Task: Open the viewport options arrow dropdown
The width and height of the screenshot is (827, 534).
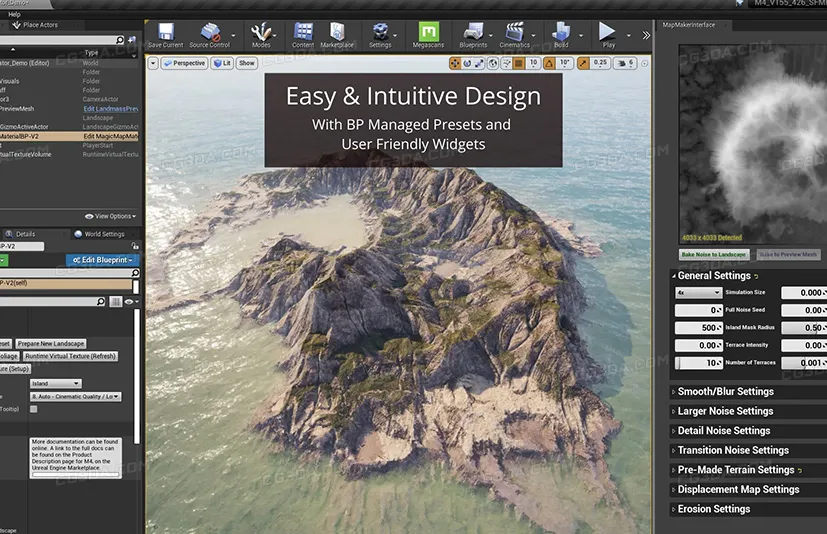Action: click(x=153, y=63)
